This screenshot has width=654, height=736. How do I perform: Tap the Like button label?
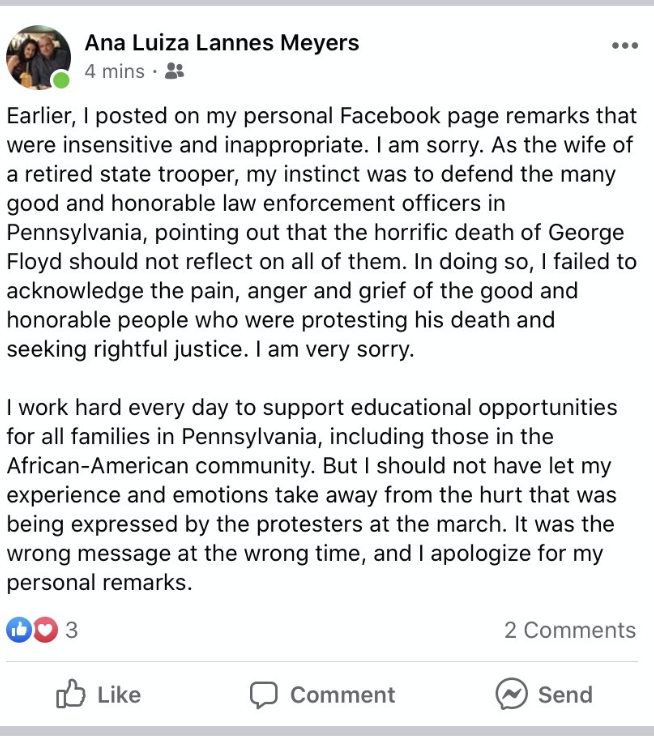pos(119,695)
